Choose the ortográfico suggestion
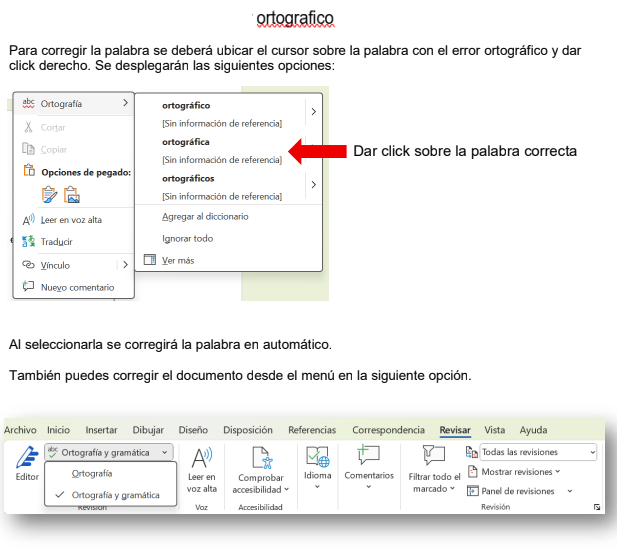617x559 pixels. pyautogui.click(x=186, y=105)
